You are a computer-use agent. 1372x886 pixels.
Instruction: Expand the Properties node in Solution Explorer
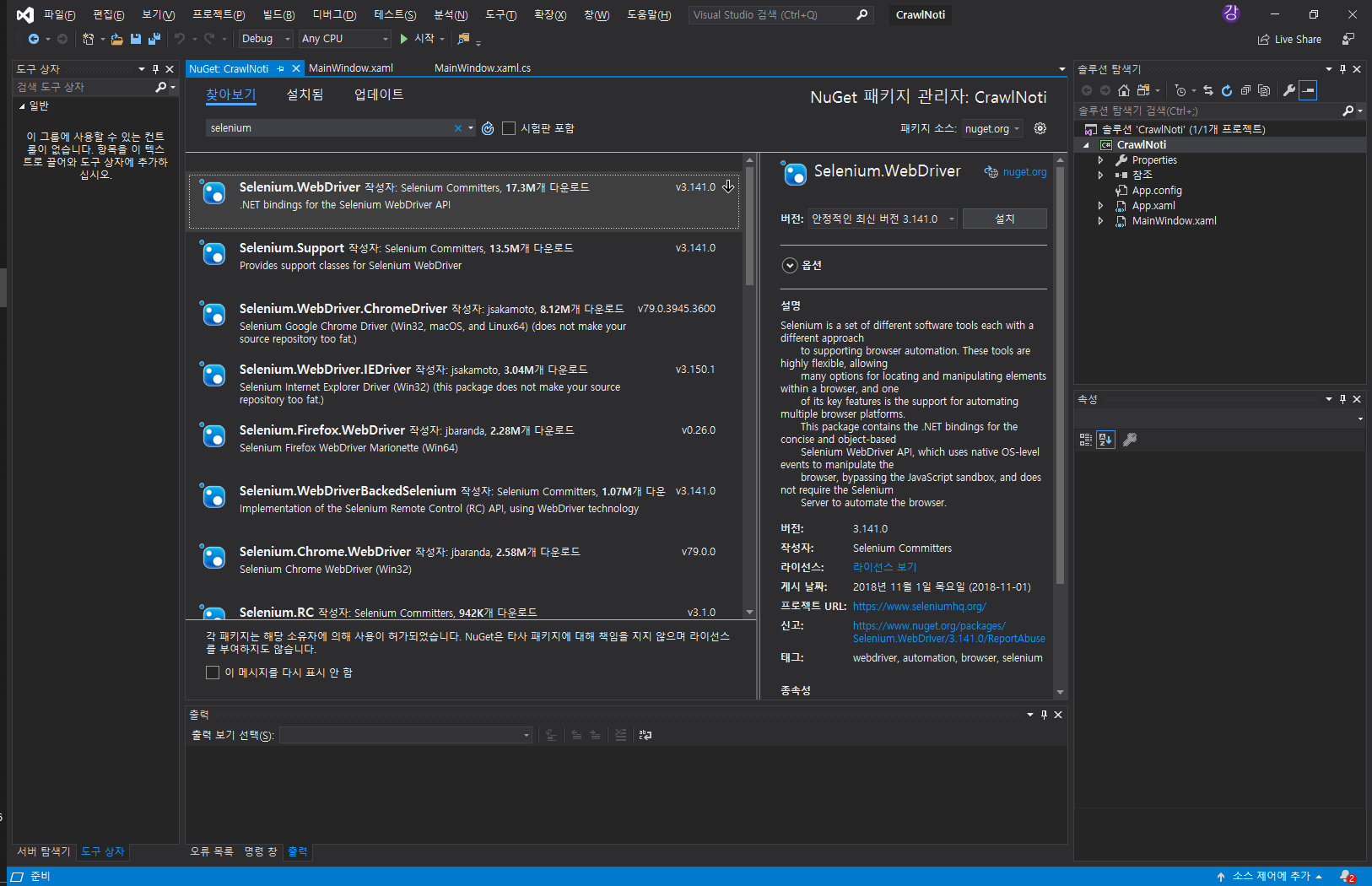coord(1100,160)
